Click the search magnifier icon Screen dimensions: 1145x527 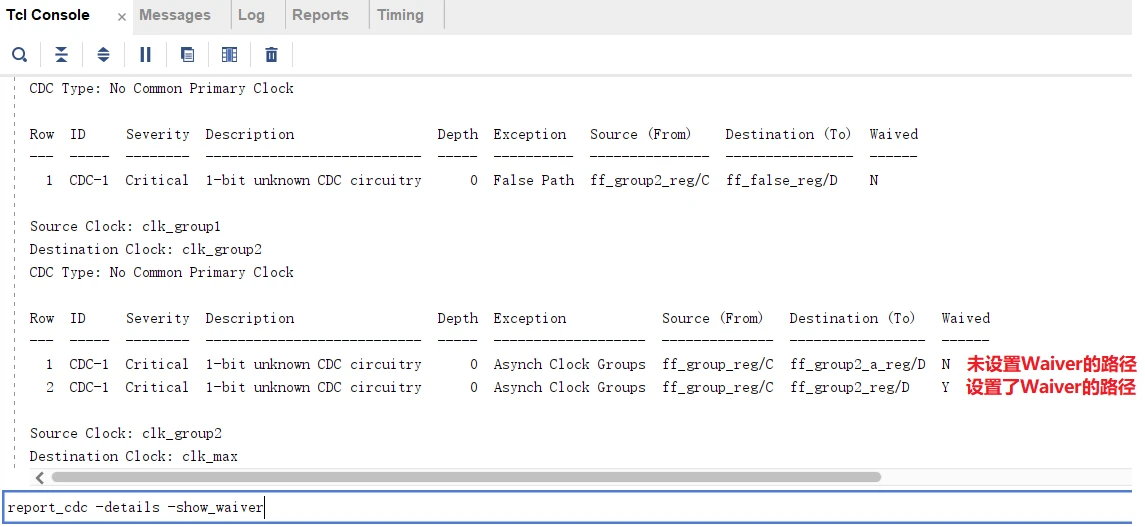pyautogui.click(x=19, y=55)
